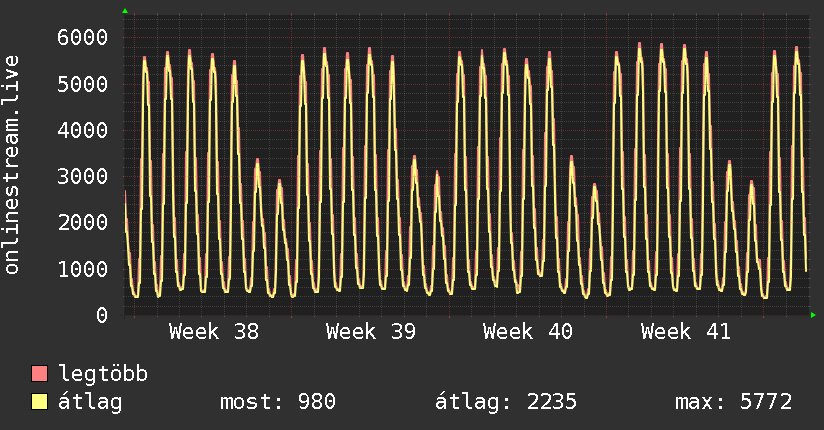This screenshot has height=430, width=824.
Task: Click the 'most: 980' value
Action: point(277,402)
